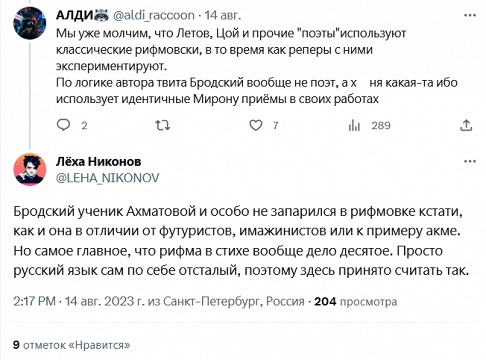Image resolution: width=486 pixels, height=360 pixels.
Task: Open Лёха Никонов's profile avatar
Action: (x=29, y=169)
